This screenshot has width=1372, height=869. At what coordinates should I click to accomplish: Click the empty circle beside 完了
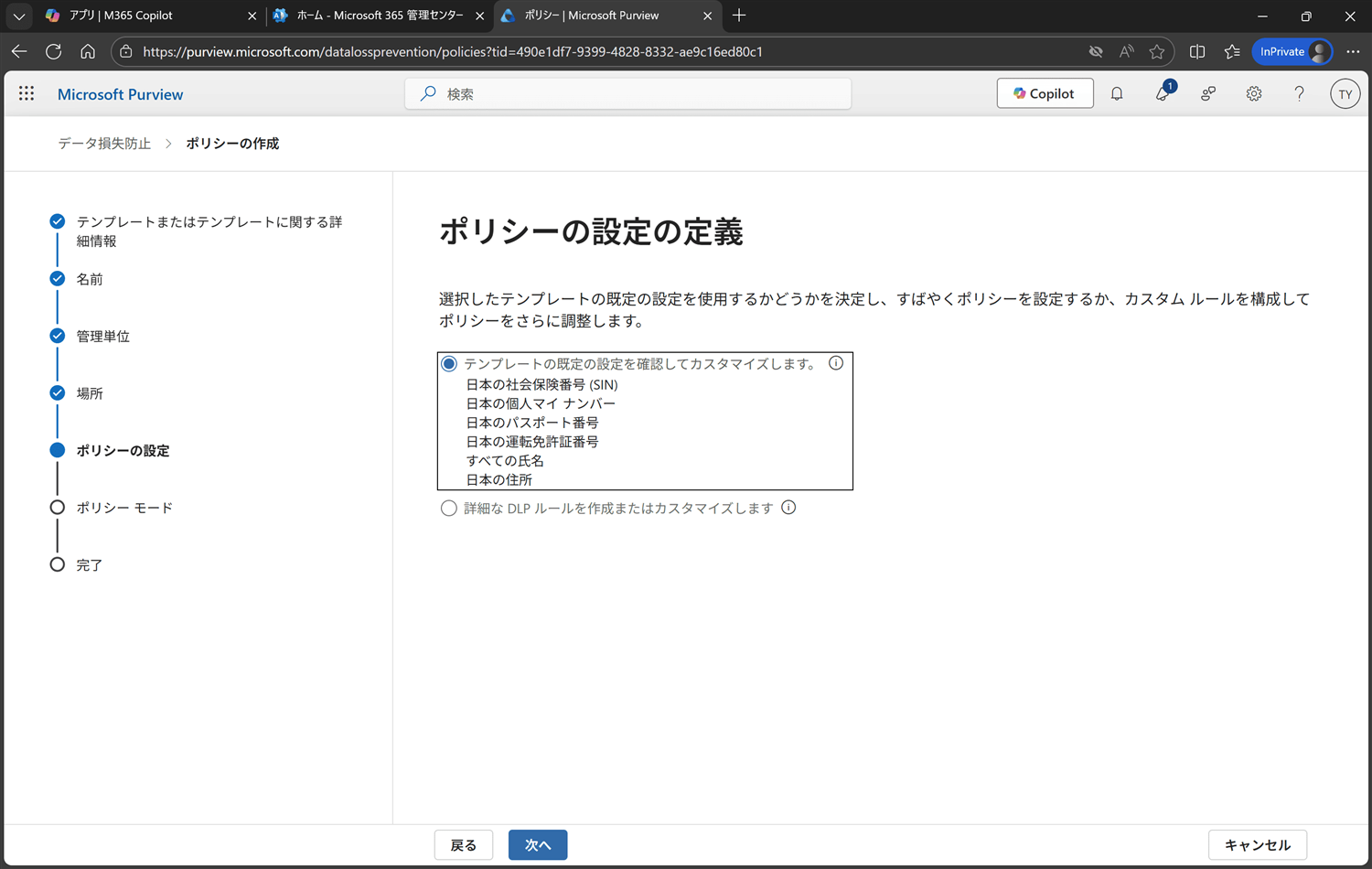point(58,564)
